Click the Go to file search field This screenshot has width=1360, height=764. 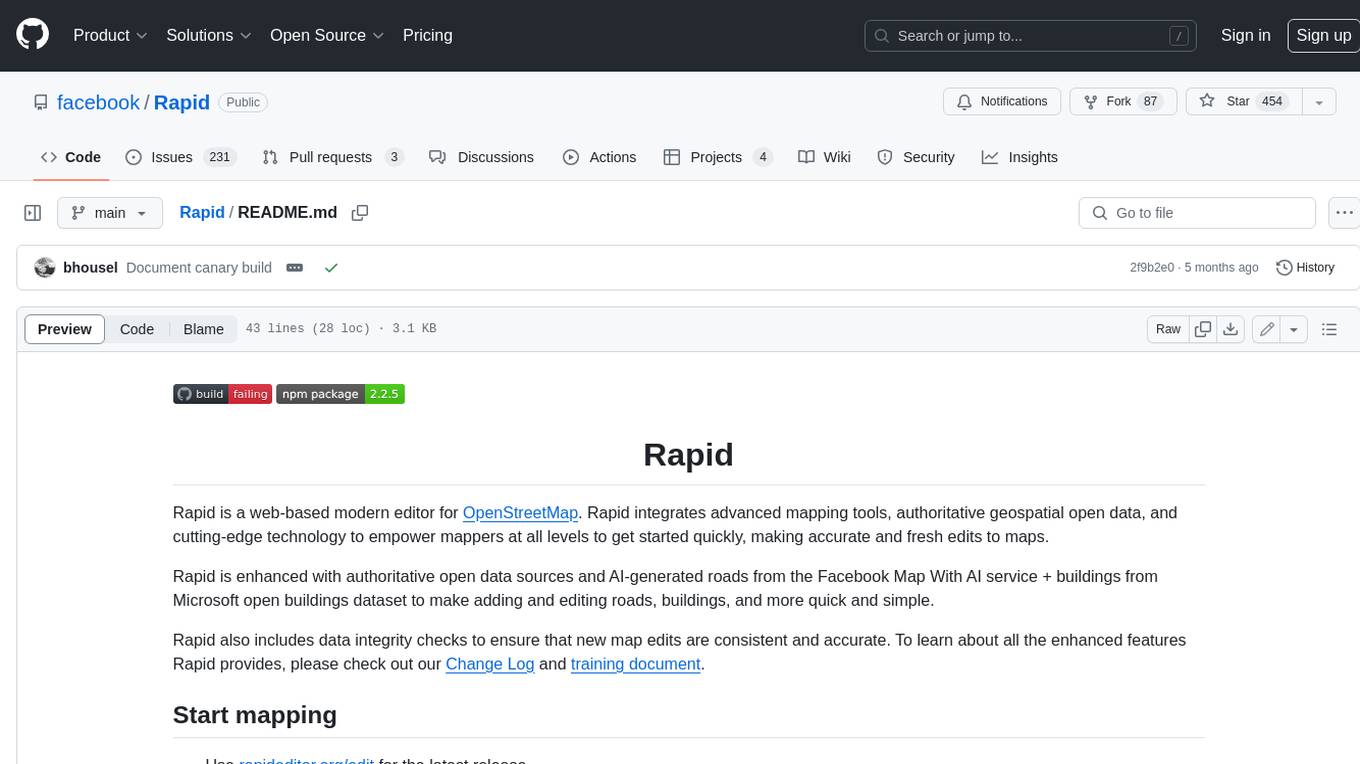point(1197,213)
